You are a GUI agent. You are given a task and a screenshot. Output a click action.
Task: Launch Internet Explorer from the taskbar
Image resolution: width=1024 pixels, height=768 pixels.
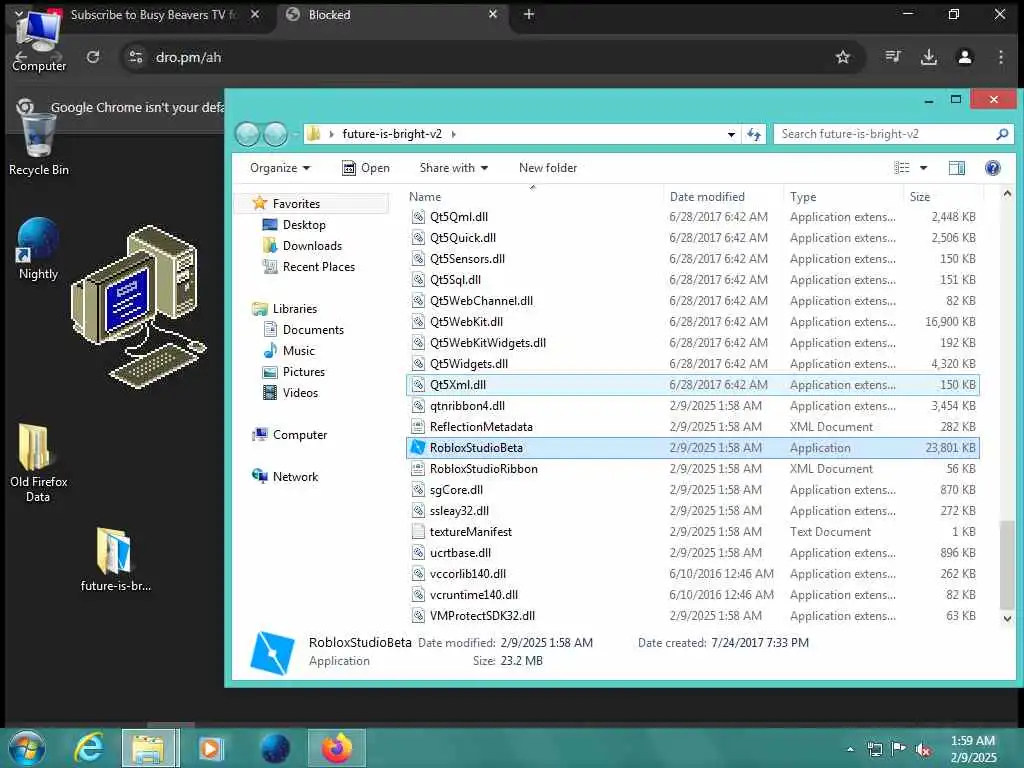[88, 748]
